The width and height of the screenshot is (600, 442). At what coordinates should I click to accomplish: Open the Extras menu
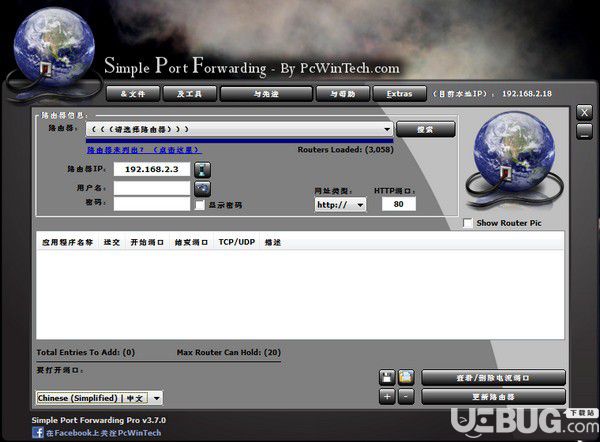click(399, 94)
